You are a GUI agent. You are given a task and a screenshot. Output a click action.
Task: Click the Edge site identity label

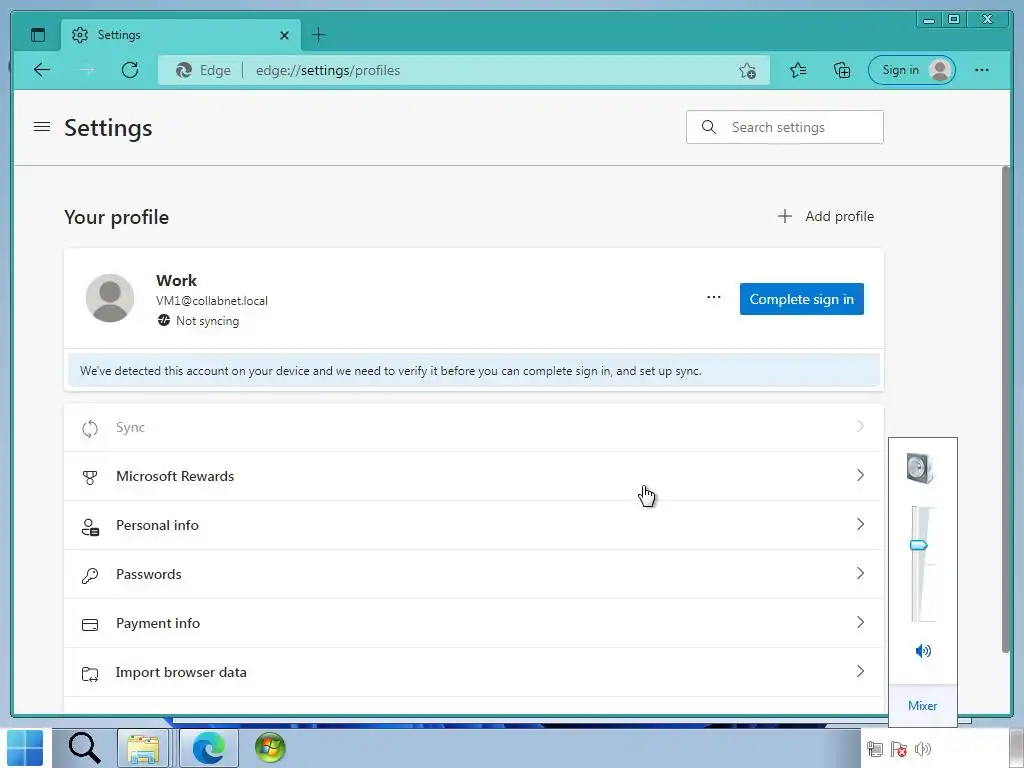203,70
